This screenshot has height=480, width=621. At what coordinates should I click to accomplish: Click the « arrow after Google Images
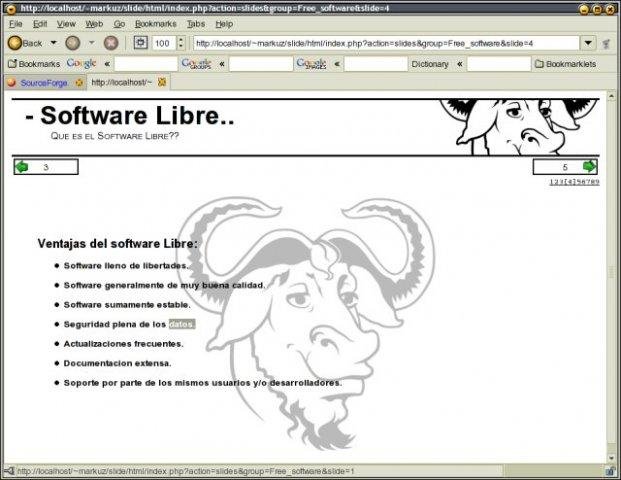tap(337, 64)
